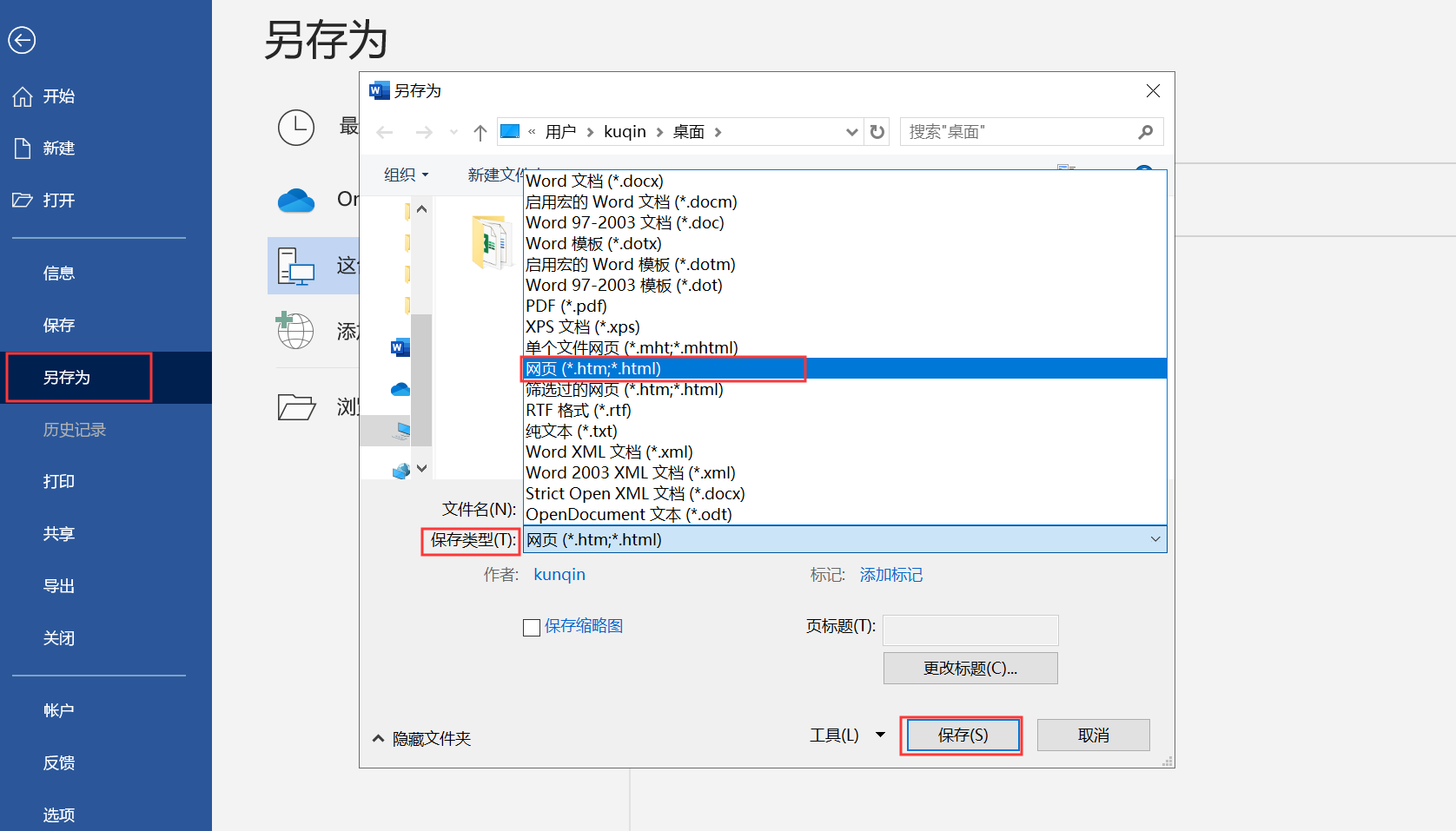
Task: Click the 保存(S) button
Action: tap(963, 735)
